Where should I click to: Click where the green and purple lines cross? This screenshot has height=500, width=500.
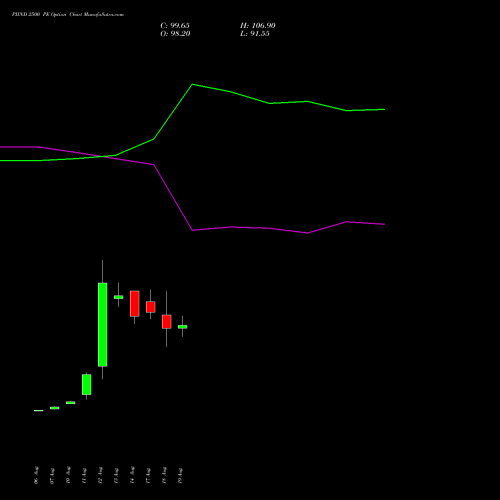tap(102, 156)
